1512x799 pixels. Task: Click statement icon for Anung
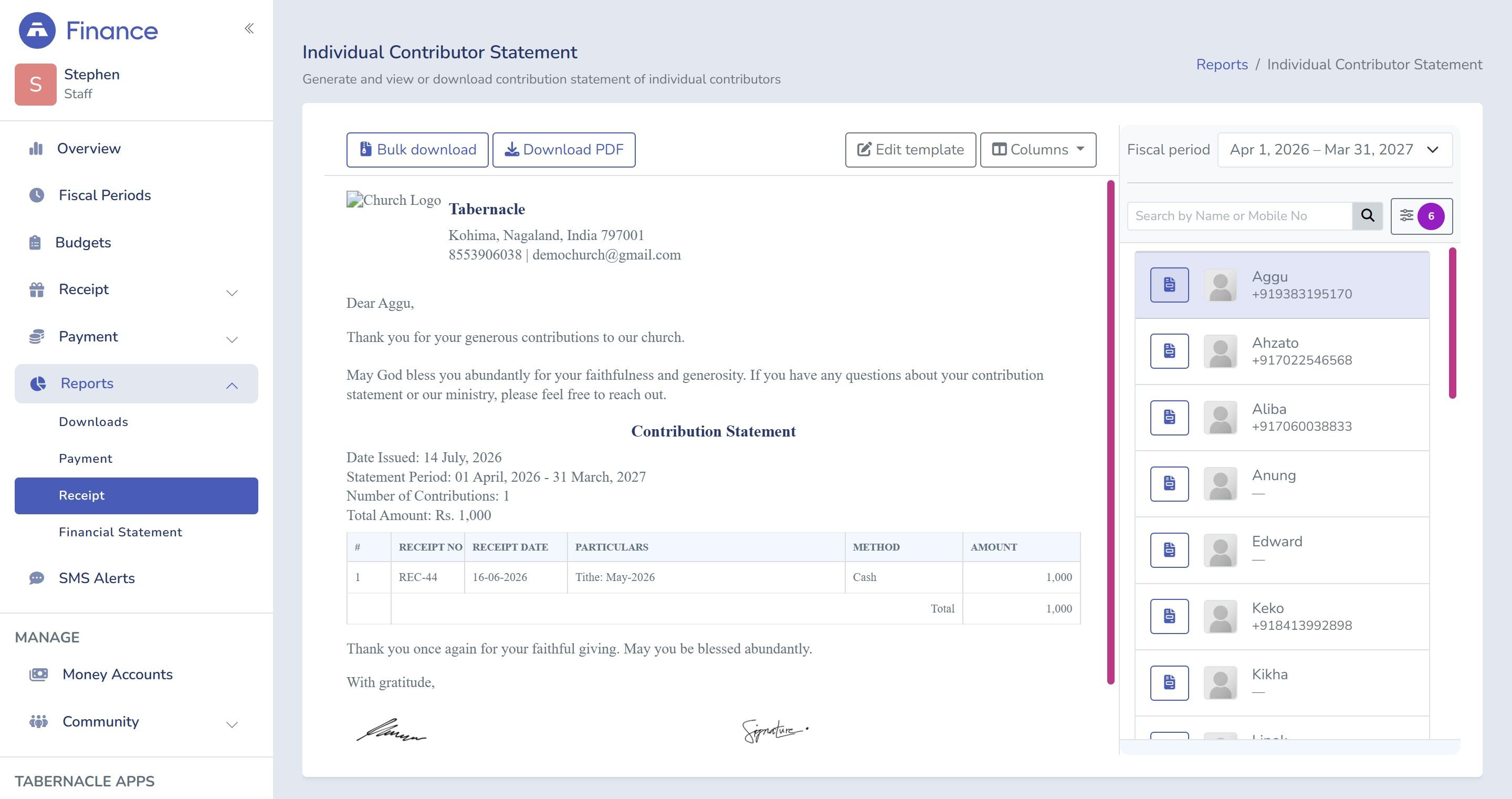pyautogui.click(x=1169, y=483)
